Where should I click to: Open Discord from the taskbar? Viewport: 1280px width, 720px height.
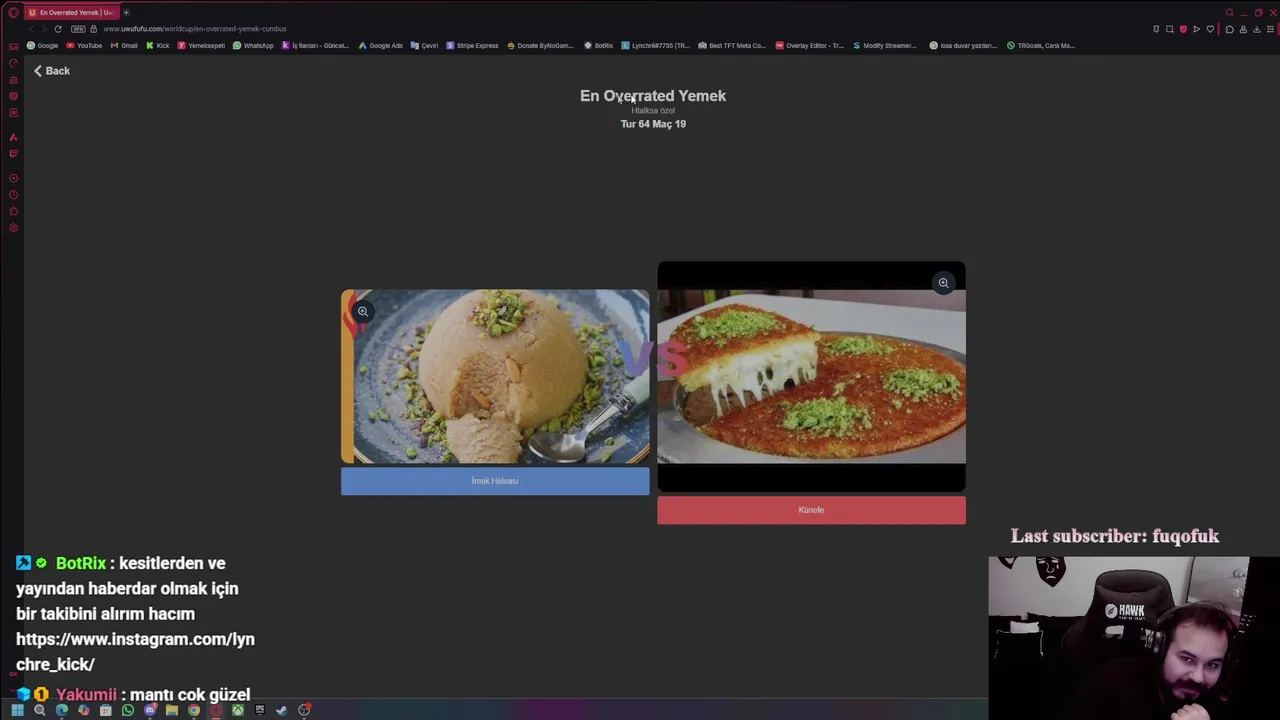[x=150, y=710]
